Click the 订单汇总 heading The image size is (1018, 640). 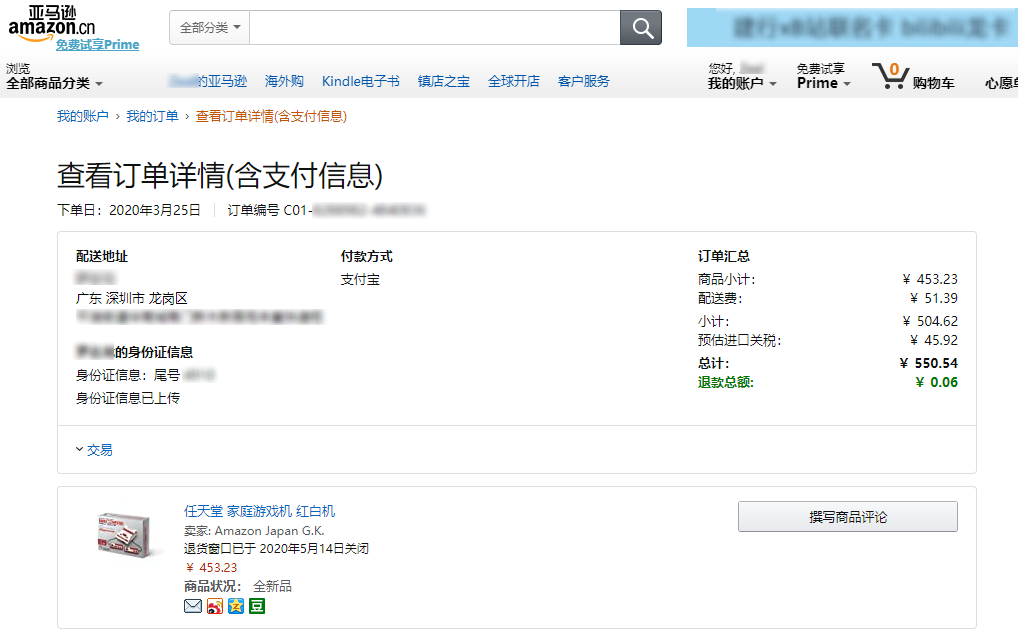pyautogui.click(x=724, y=256)
